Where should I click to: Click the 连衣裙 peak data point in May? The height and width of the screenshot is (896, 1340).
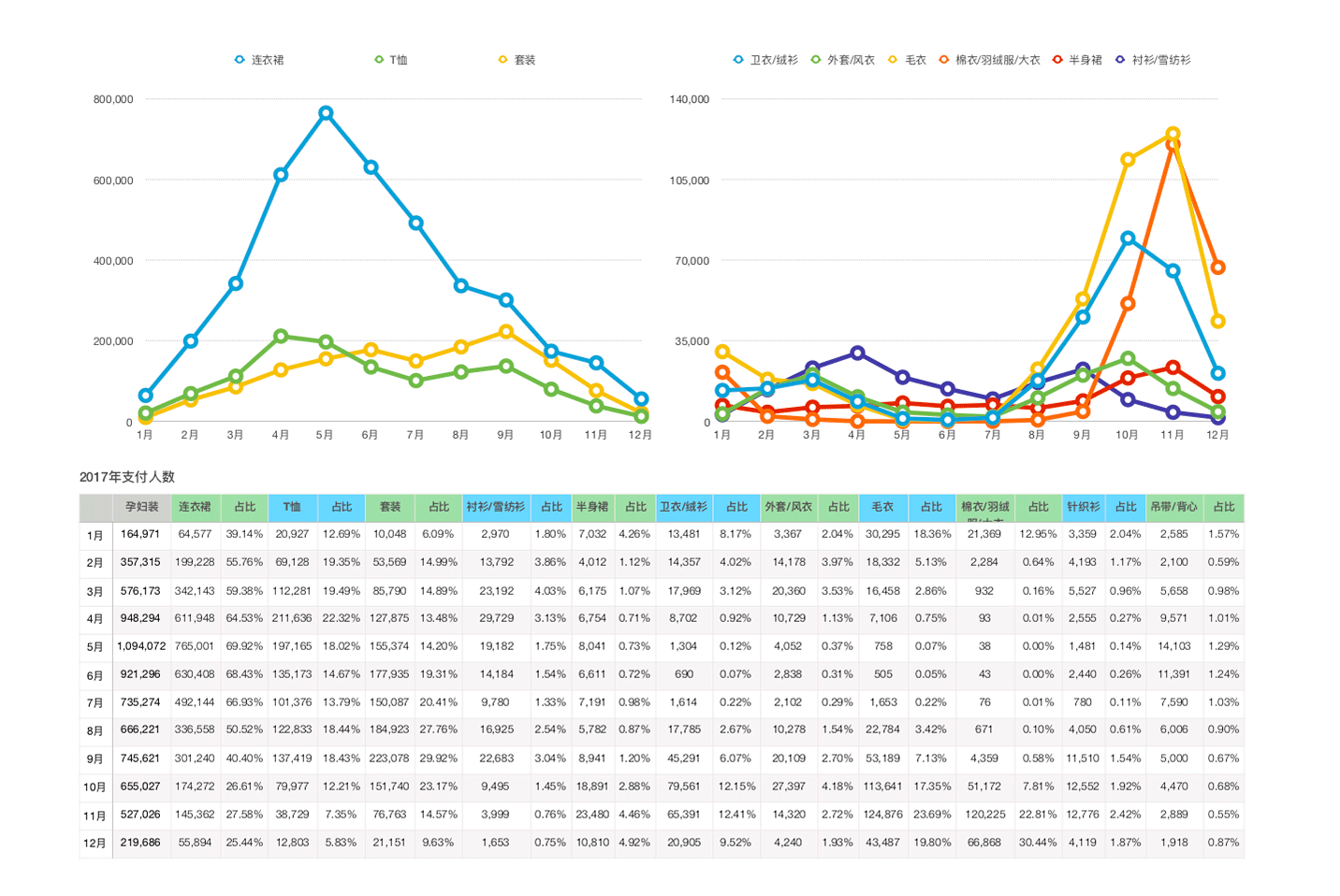point(326,113)
